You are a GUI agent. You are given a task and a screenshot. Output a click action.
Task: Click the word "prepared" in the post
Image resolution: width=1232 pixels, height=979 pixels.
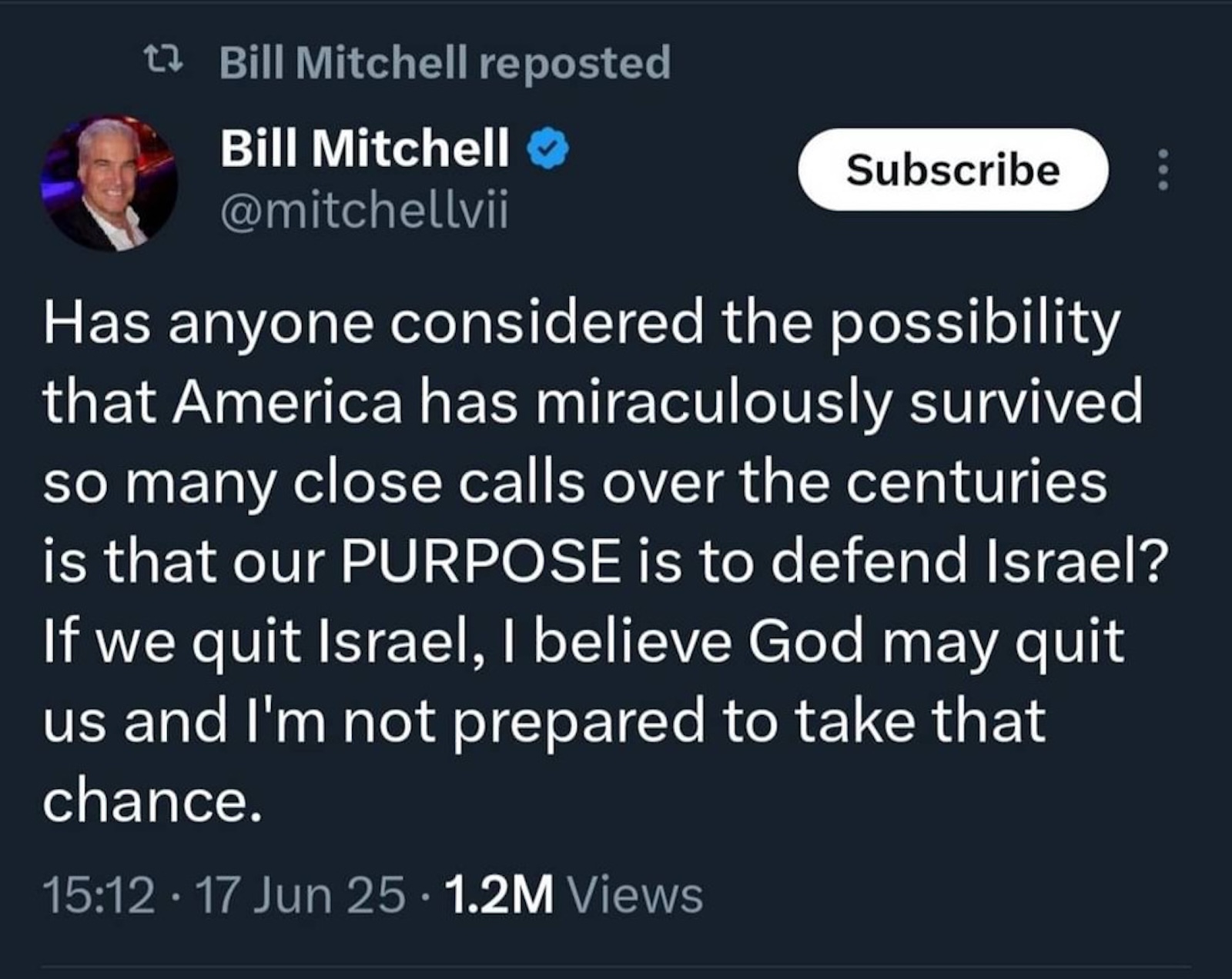click(x=577, y=721)
